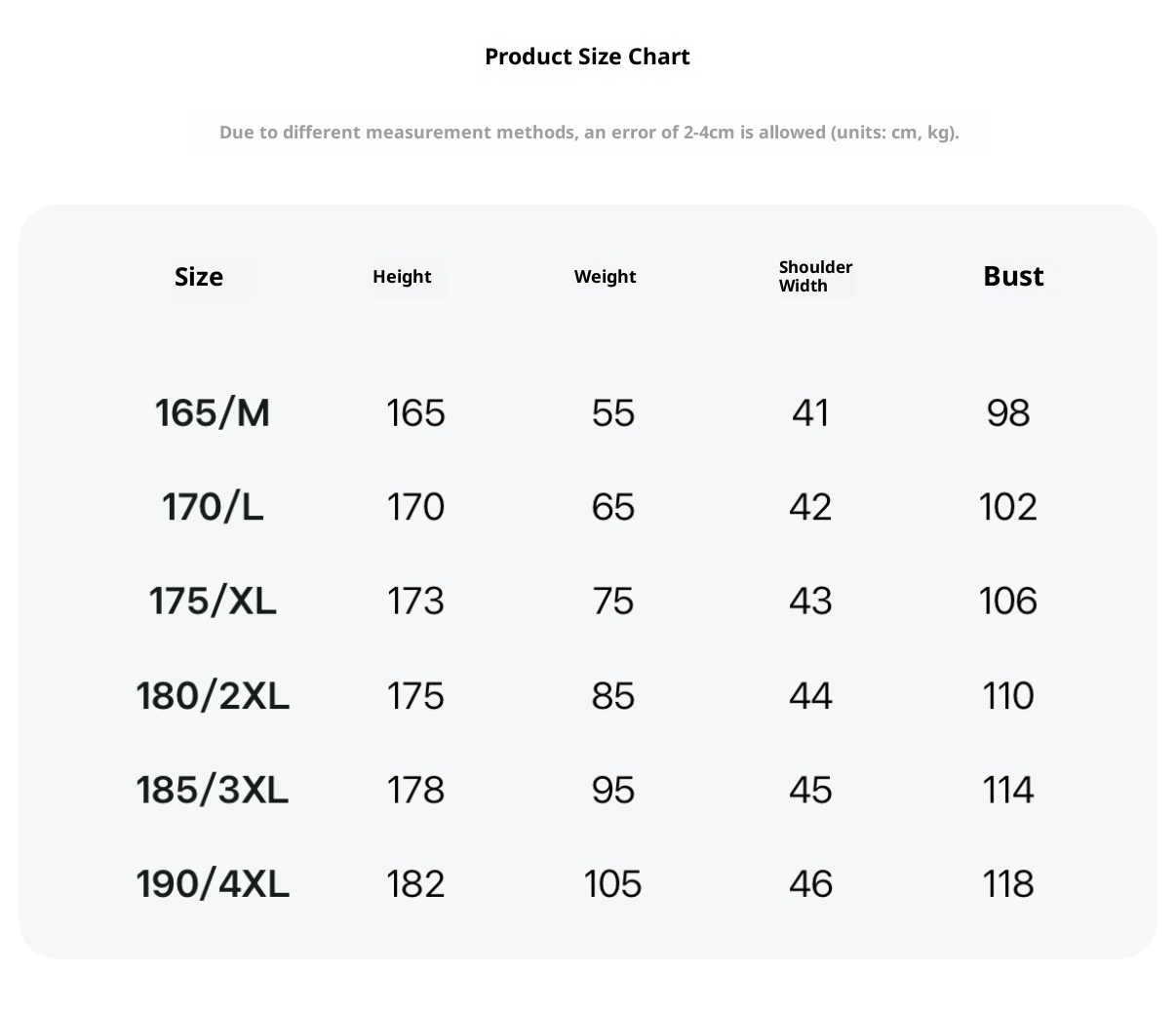Click the Product Size Chart title
1176x1010 pixels.
(587, 57)
